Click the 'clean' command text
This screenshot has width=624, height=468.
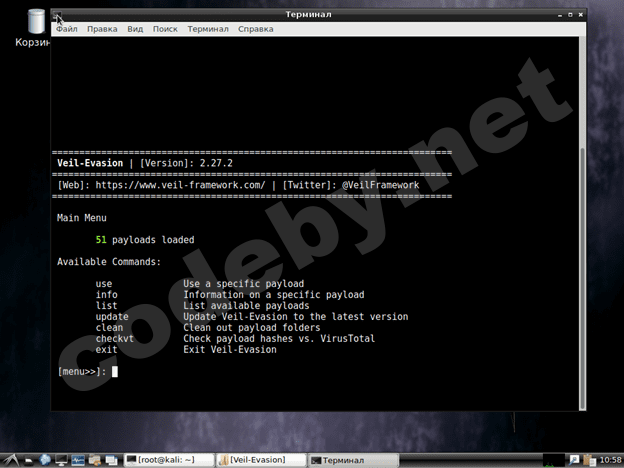point(109,328)
